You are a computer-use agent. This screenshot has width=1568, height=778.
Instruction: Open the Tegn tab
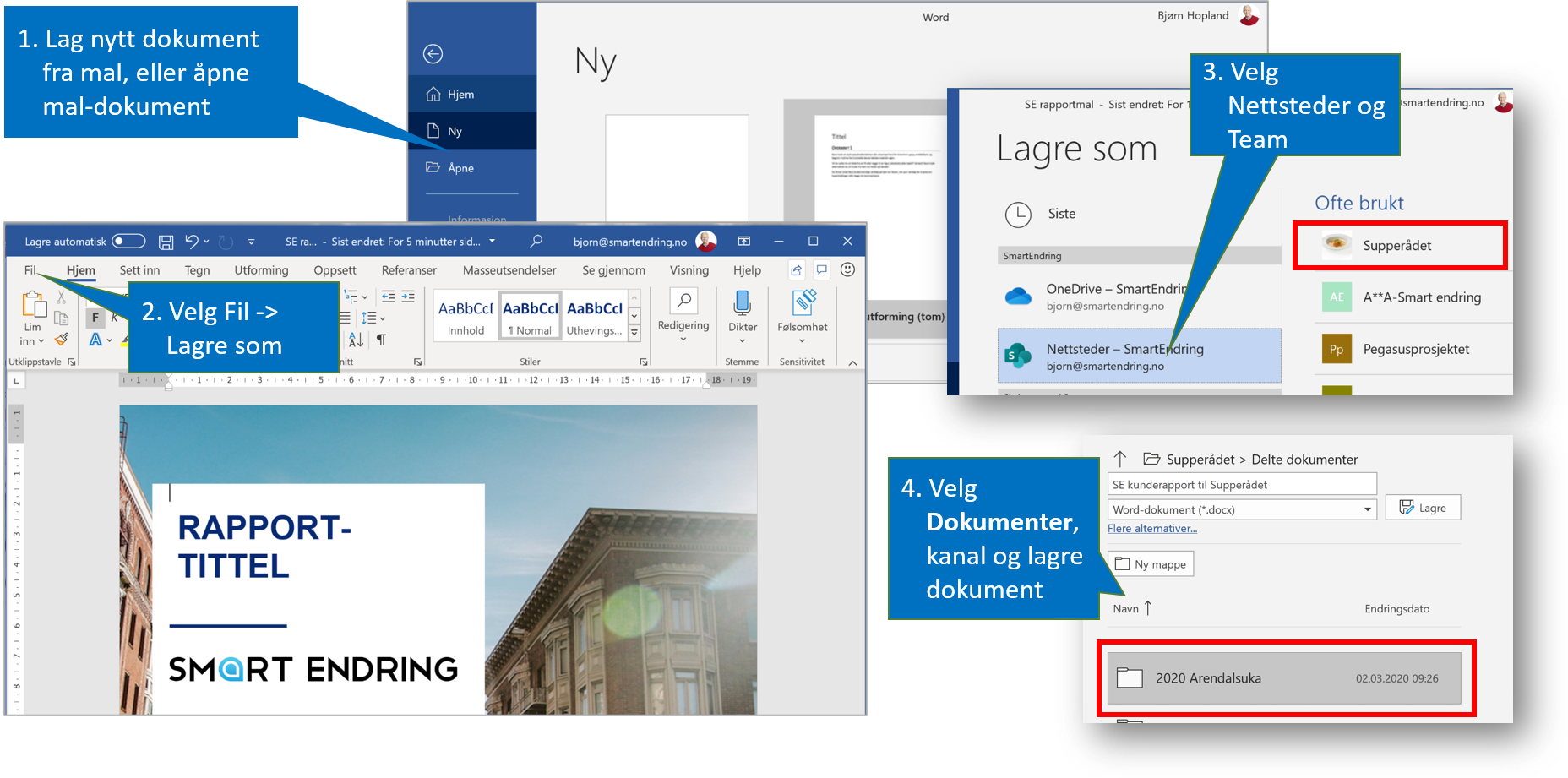tap(197, 270)
